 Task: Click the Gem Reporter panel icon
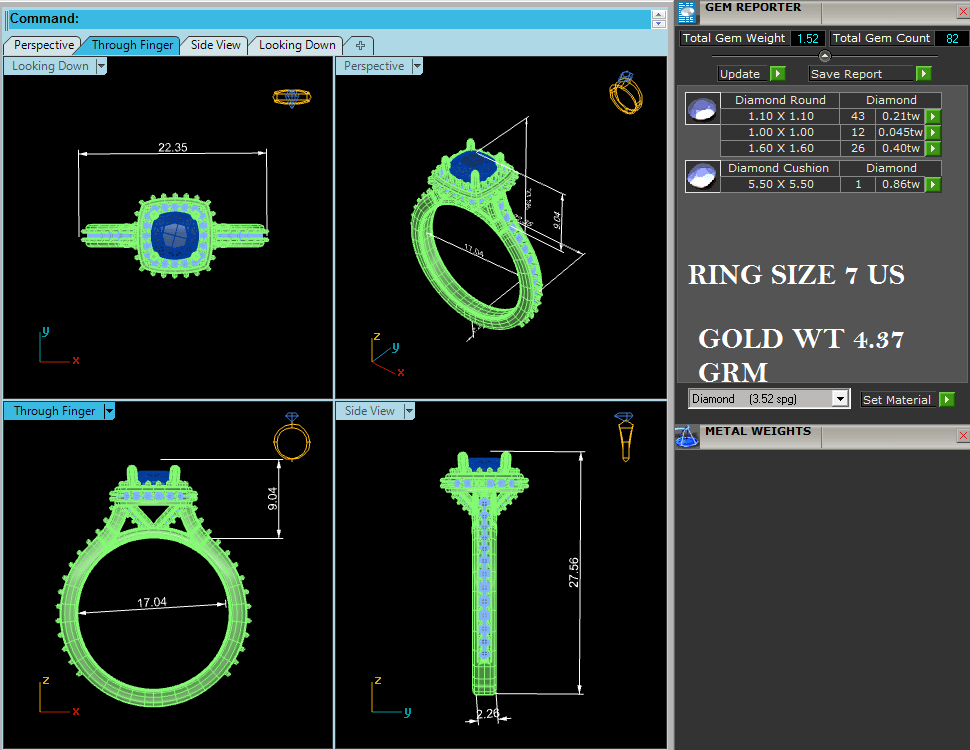click(687, 12)
